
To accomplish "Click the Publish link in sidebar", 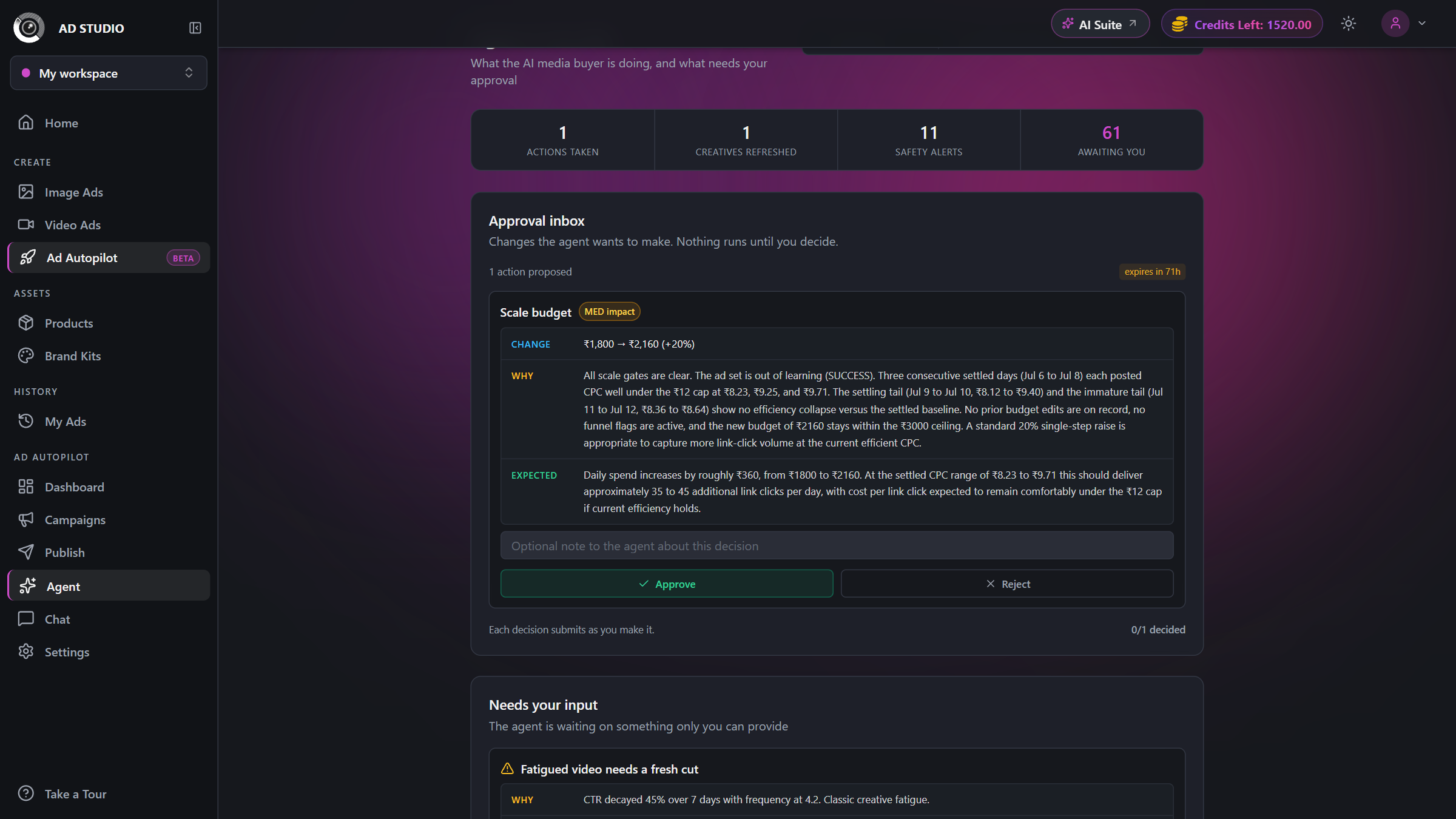I will [109, 552].
